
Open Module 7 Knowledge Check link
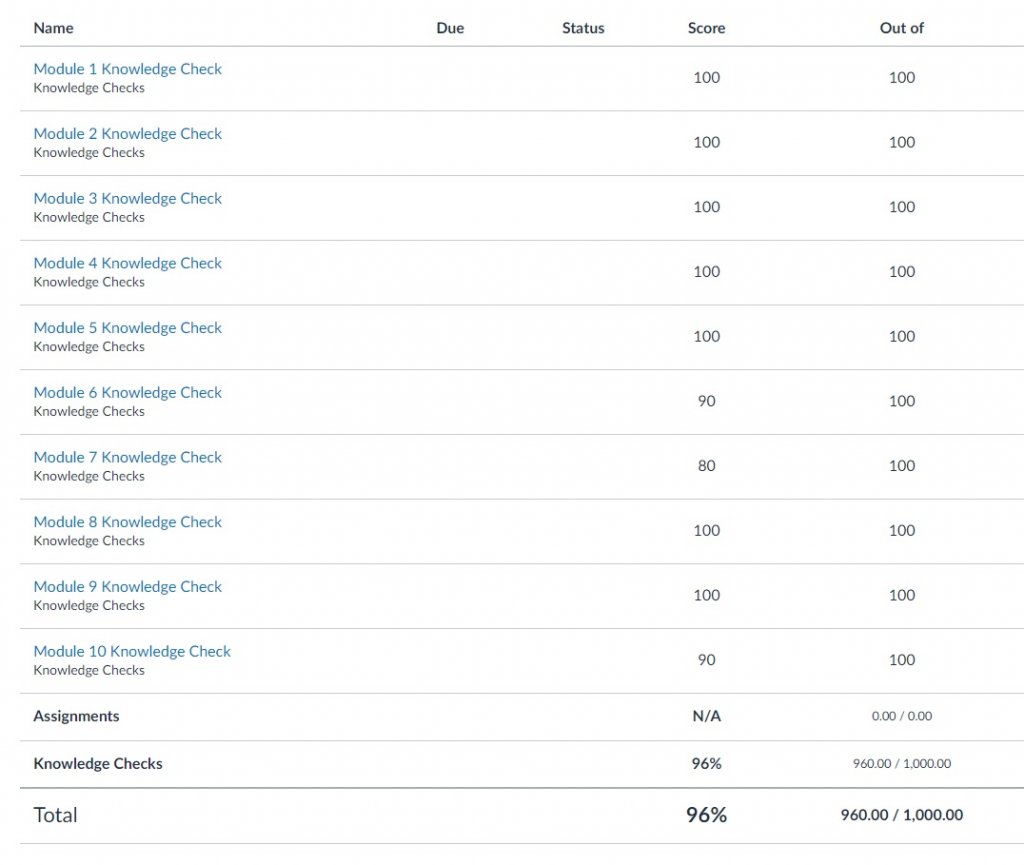(x=127, y=457)
